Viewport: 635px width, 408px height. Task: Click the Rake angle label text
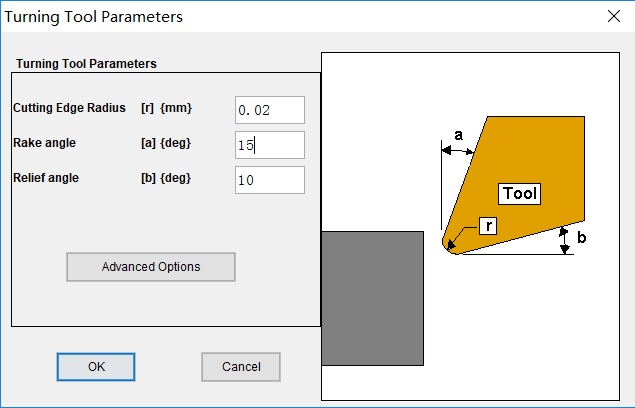coord(44,143)
